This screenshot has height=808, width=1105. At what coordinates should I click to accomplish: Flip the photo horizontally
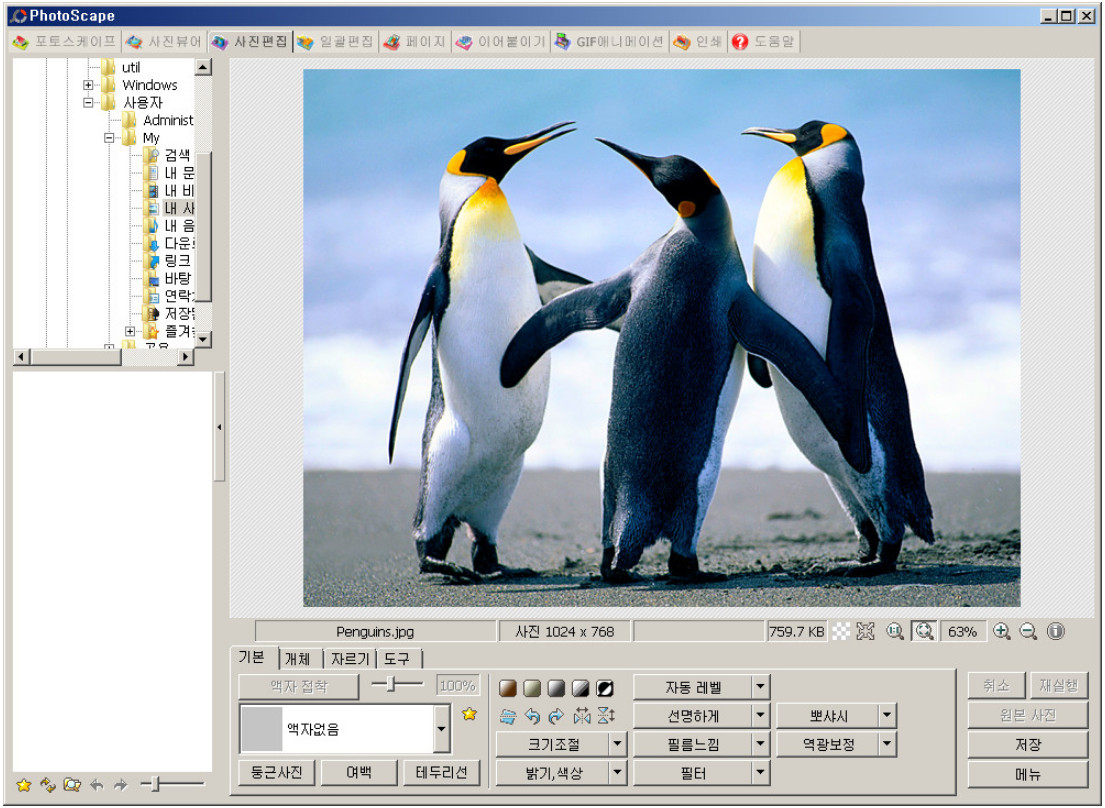tap(581, 716)
